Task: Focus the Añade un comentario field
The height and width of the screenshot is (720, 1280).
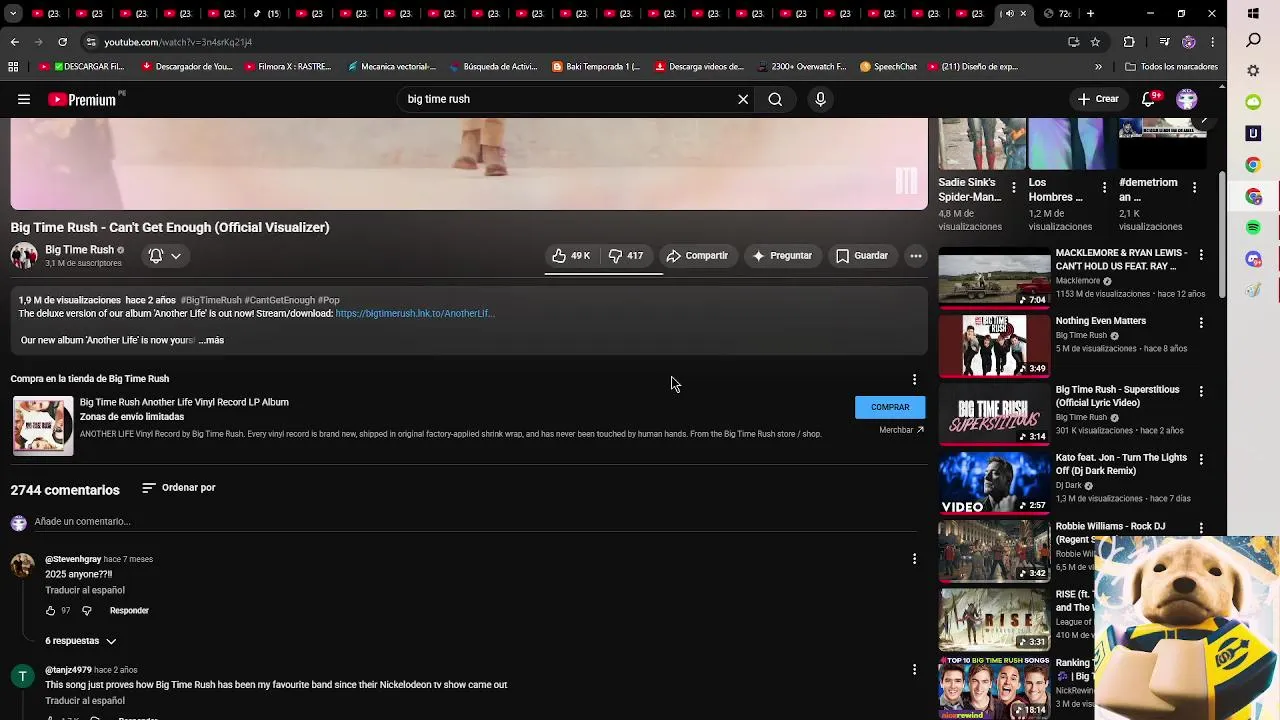Action: click(x=475, y=522)
